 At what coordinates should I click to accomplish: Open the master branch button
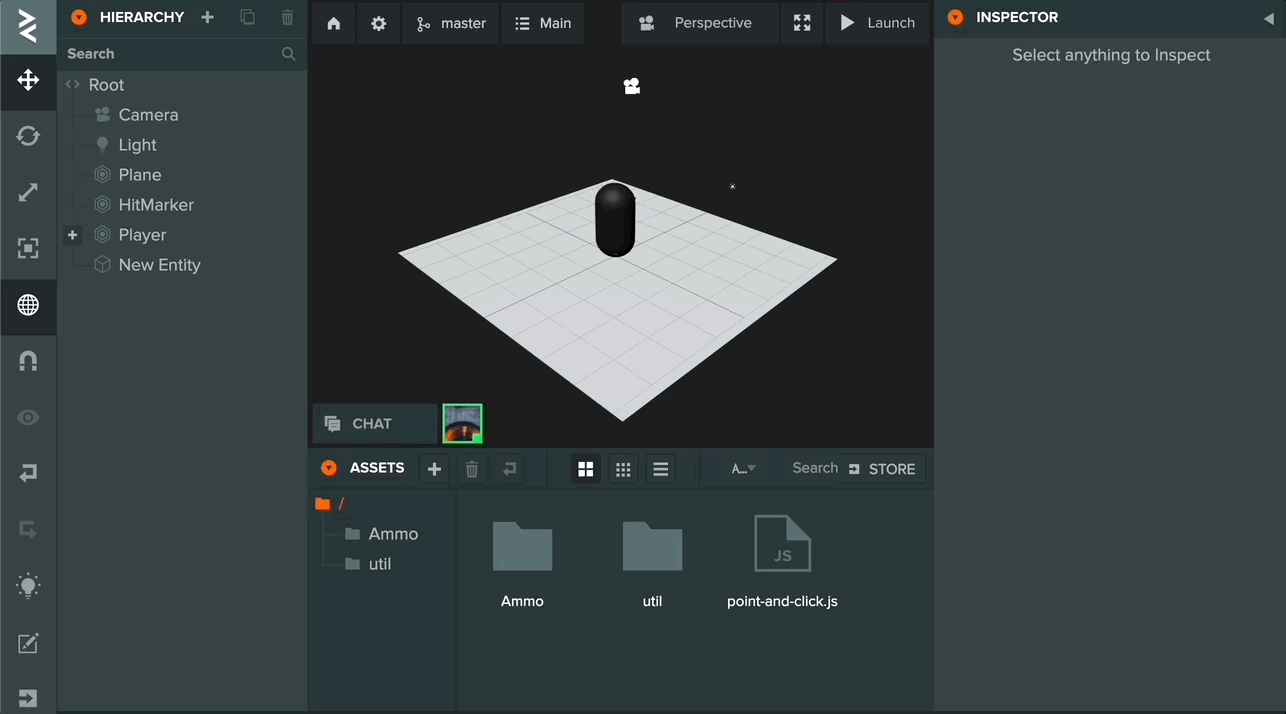[451, 23]
